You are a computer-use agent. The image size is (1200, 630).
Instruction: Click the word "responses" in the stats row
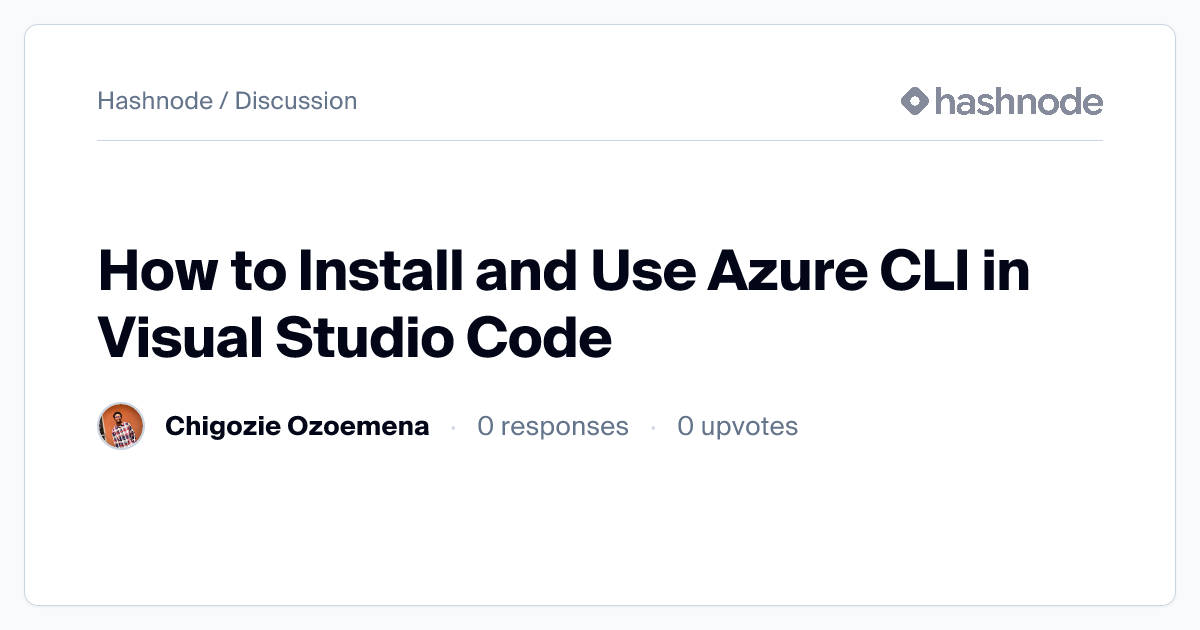(564, 427)
